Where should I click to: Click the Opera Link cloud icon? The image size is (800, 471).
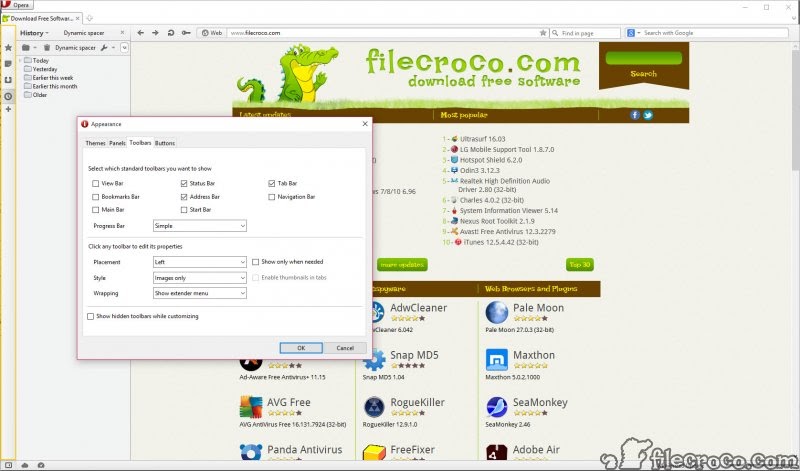coord(24,465)
